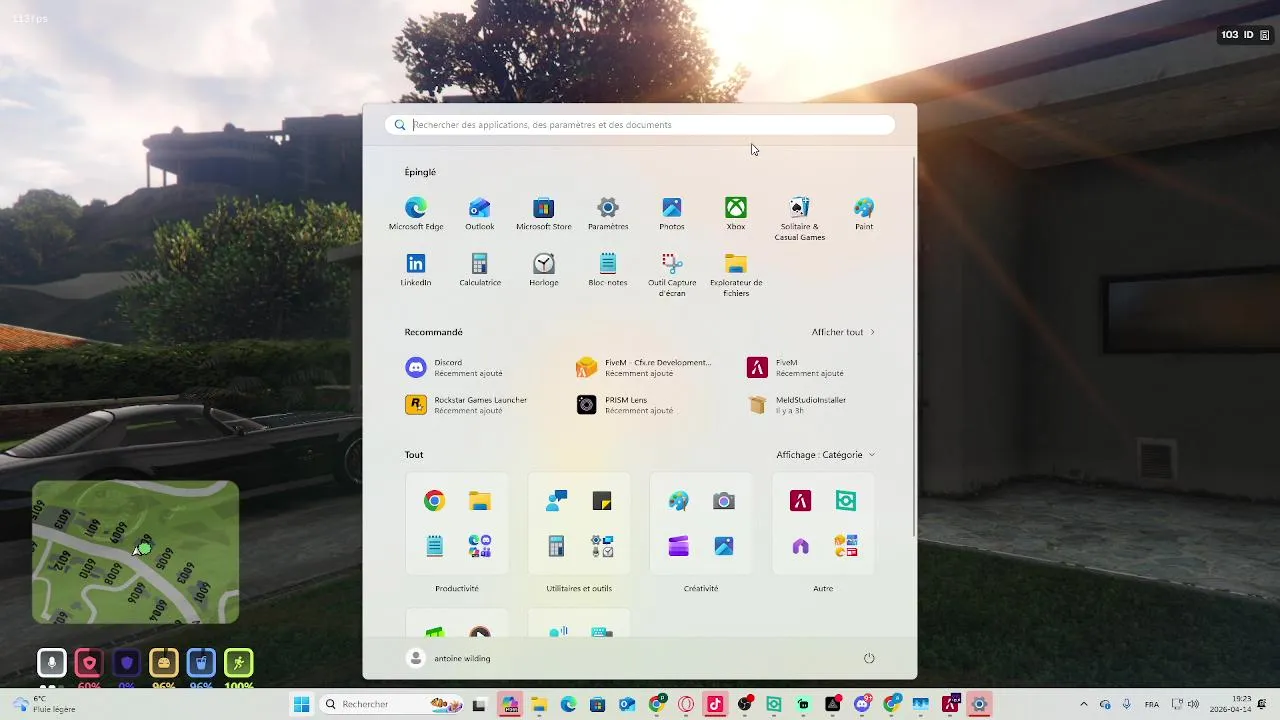Open calculator icon in Utilitaires et outils

click(556, 546)
